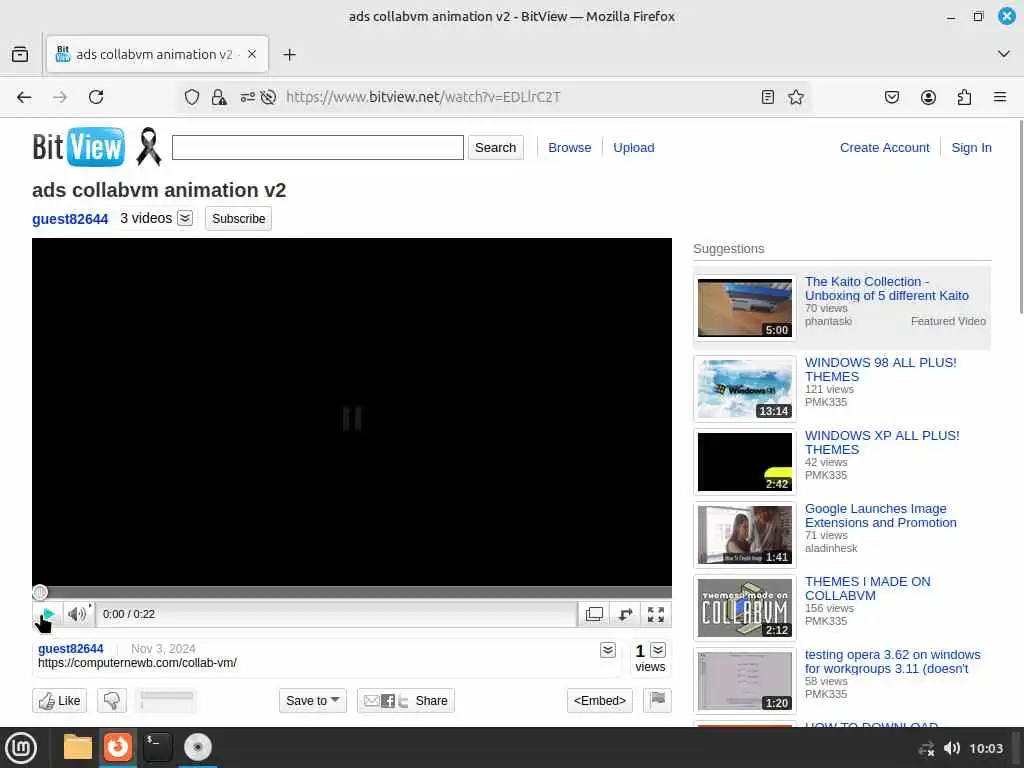Open a new tab with plus button

[x=289, y=54]
